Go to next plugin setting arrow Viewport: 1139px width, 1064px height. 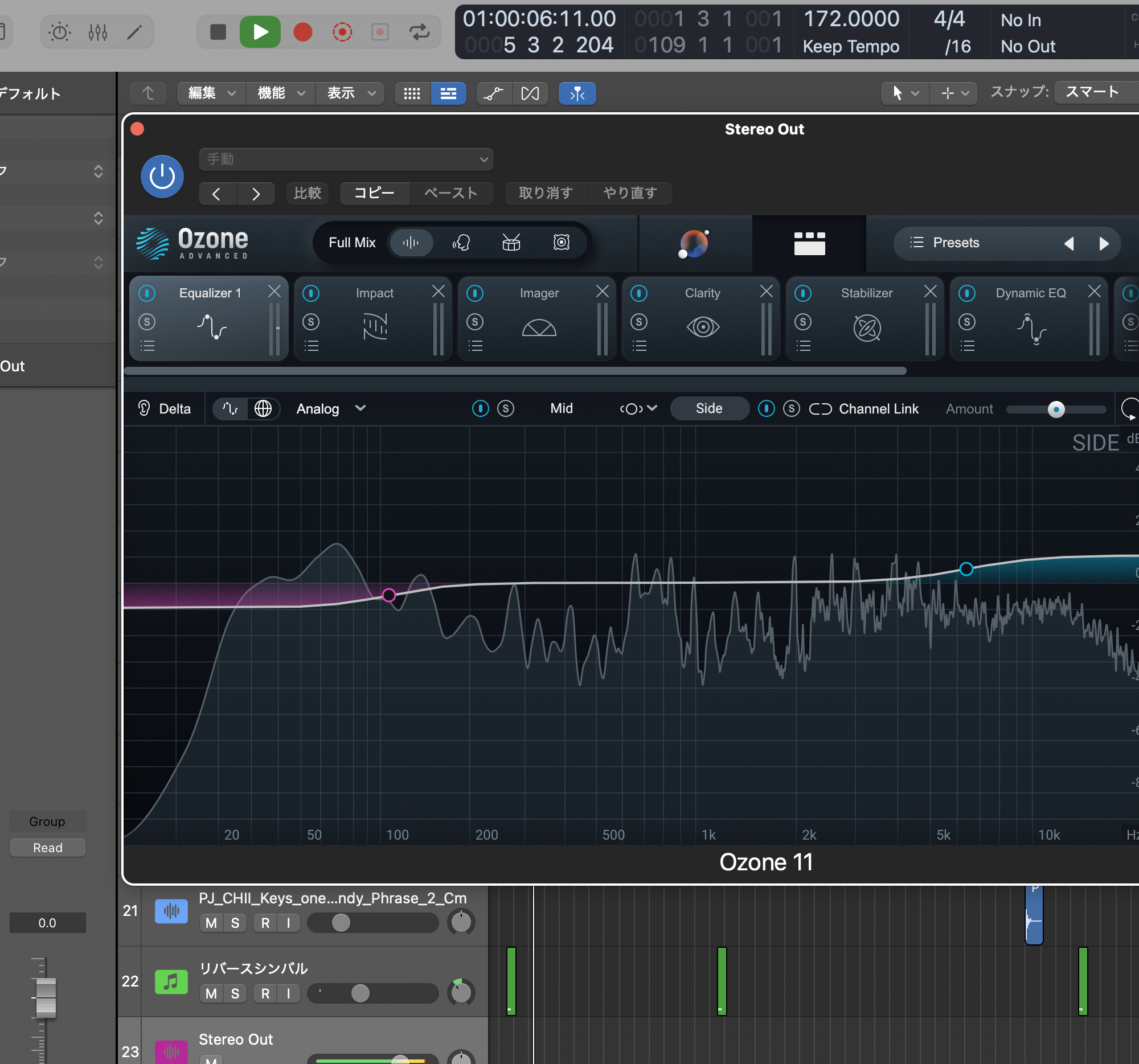pyautogui.click(x=256, y=194)
